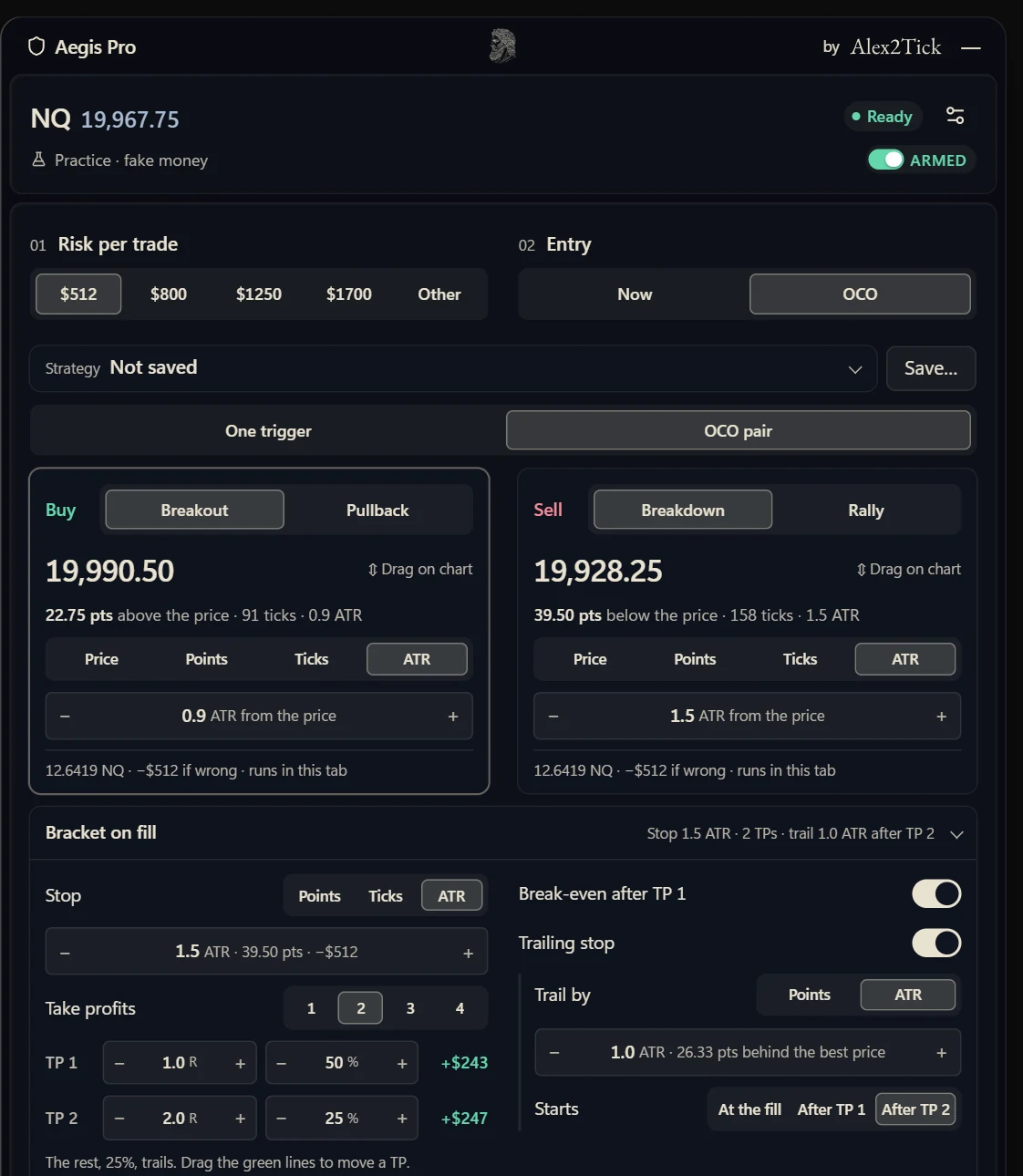This screenshot has height=1176, width=1023.
Task: Select OCO entry mode
Action: pyautogui.click(x=860, y=294)
